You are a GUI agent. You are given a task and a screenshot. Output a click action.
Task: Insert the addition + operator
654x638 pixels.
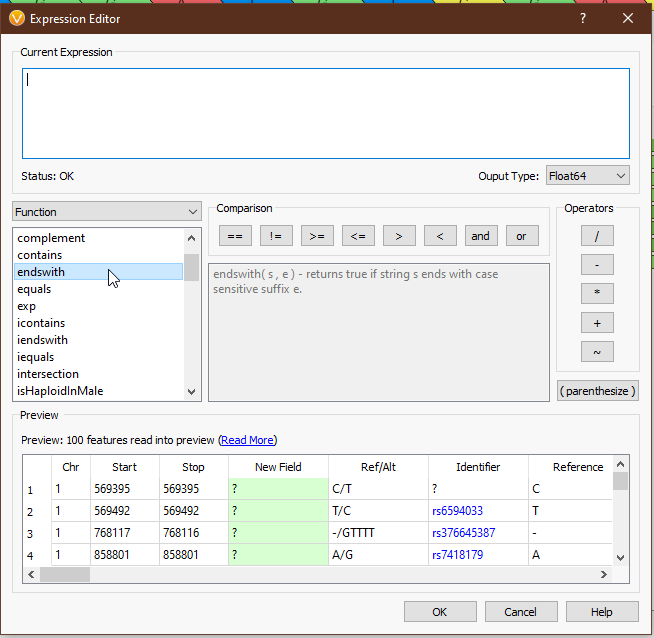tap(597, 323)
